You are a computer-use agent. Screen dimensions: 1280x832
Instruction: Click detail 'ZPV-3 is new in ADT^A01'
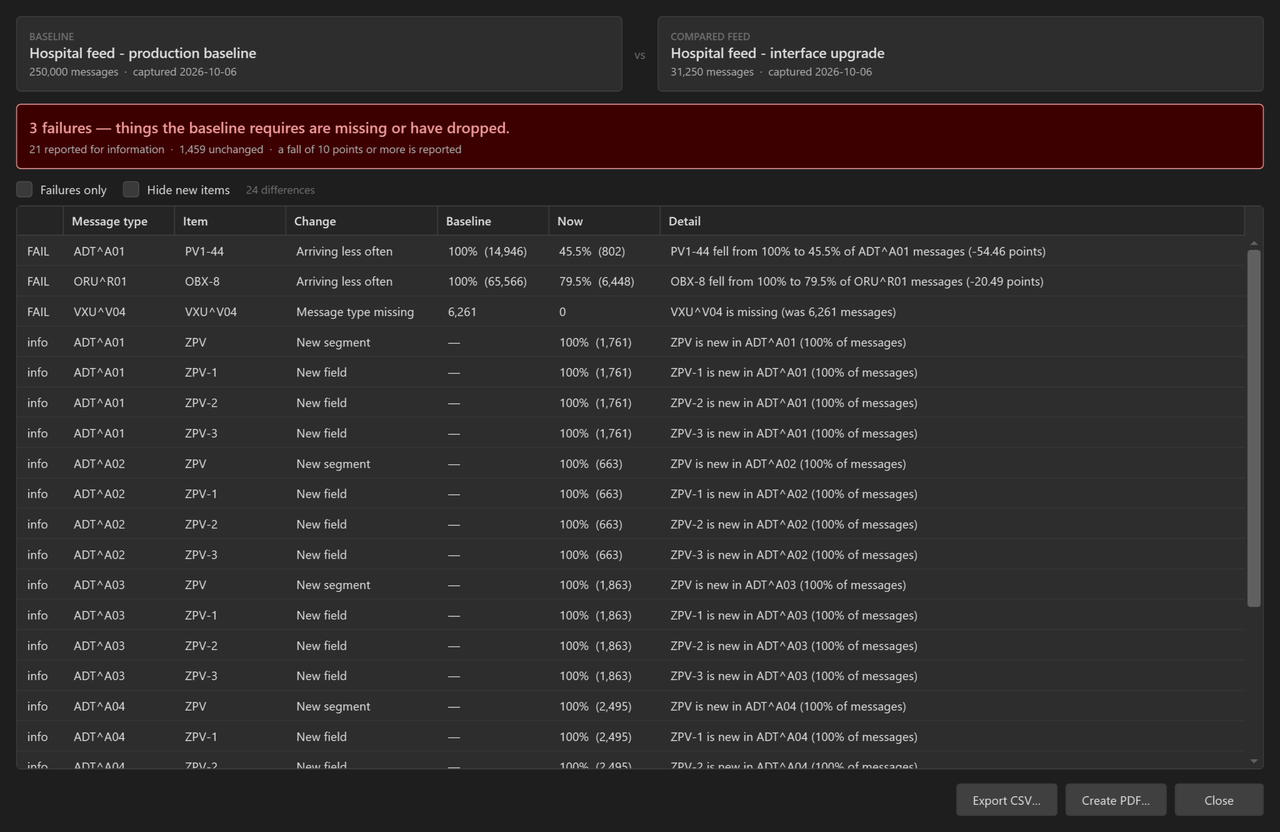point(793,433)
